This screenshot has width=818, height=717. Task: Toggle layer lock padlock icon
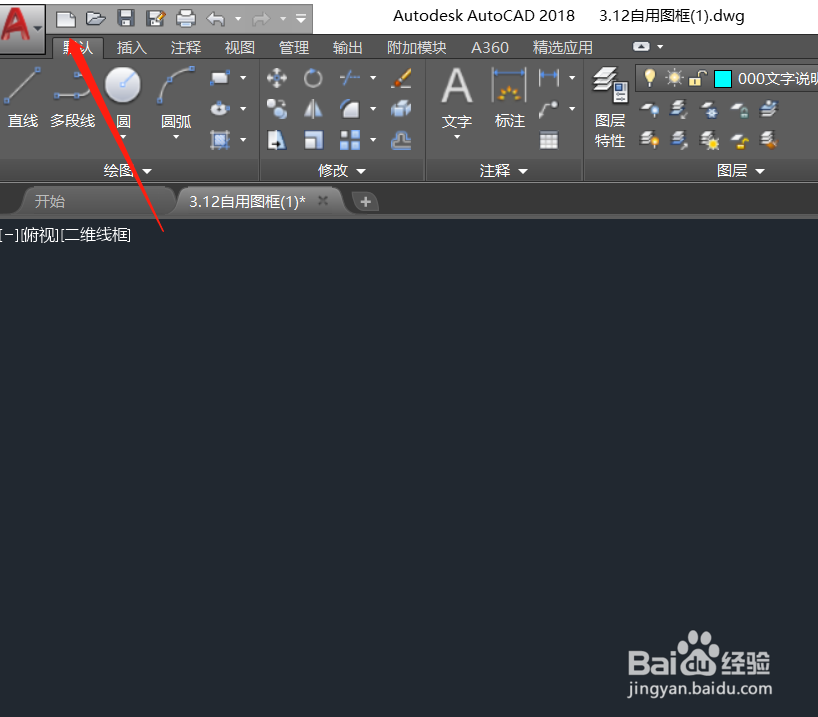(697, 78)
